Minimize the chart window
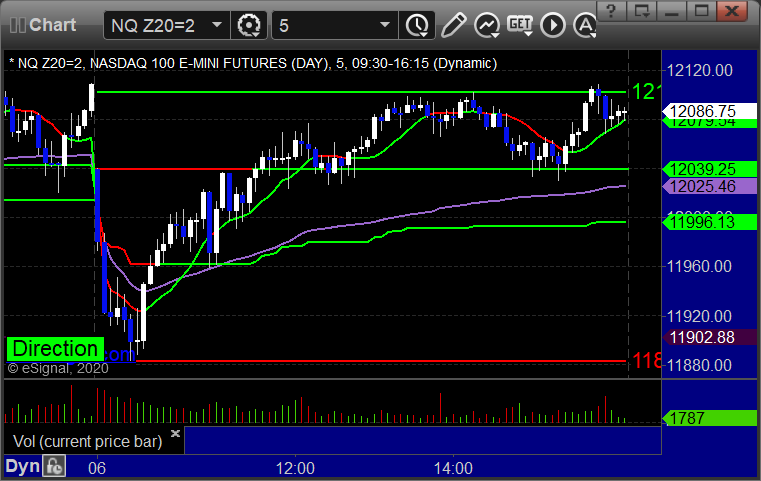Image resolution: width=761 pixels, height=481 pixels. click(672, 11)
